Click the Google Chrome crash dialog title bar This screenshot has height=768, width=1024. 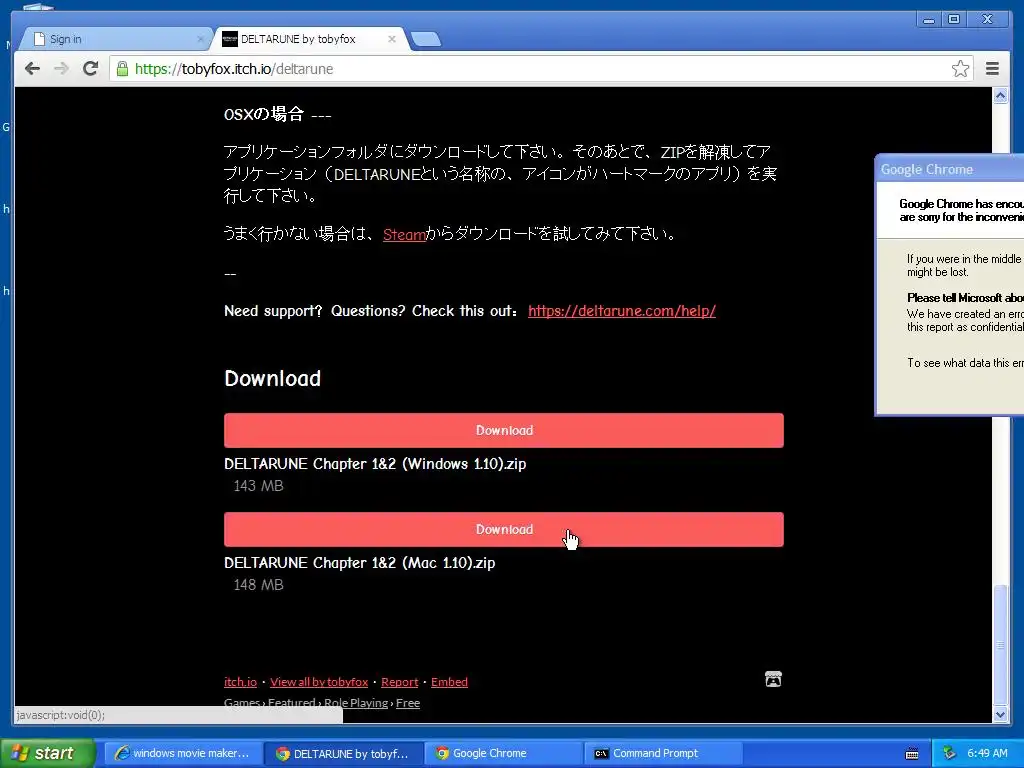[x=950, y=169]
